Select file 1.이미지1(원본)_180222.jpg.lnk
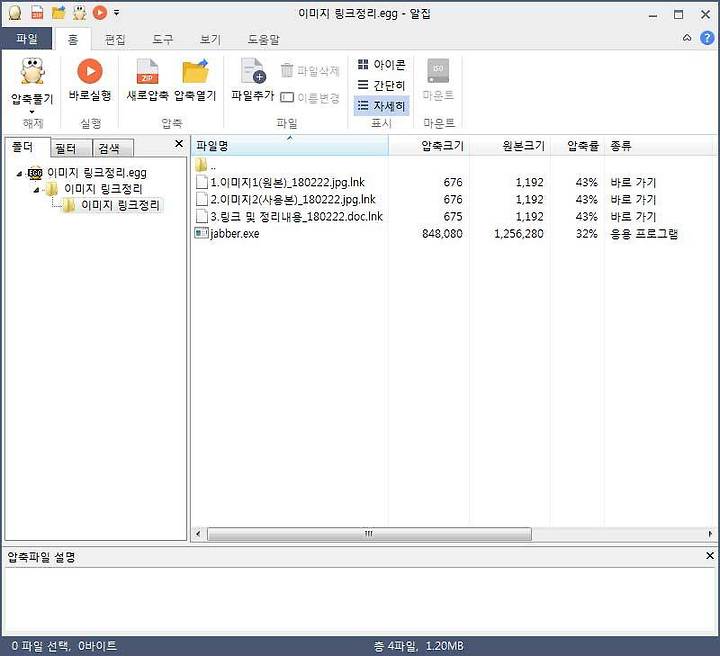 click(287, 182)
